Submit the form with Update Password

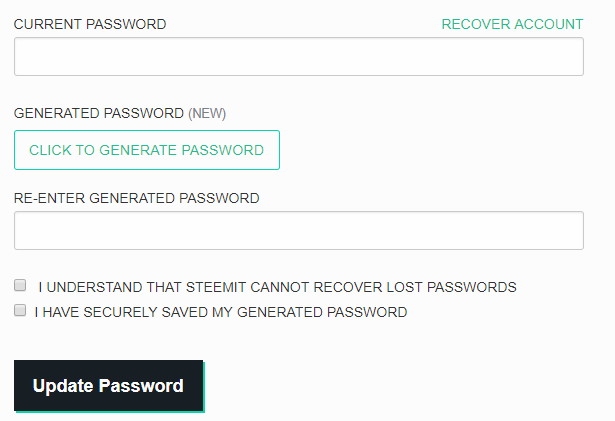pos(108,386)
